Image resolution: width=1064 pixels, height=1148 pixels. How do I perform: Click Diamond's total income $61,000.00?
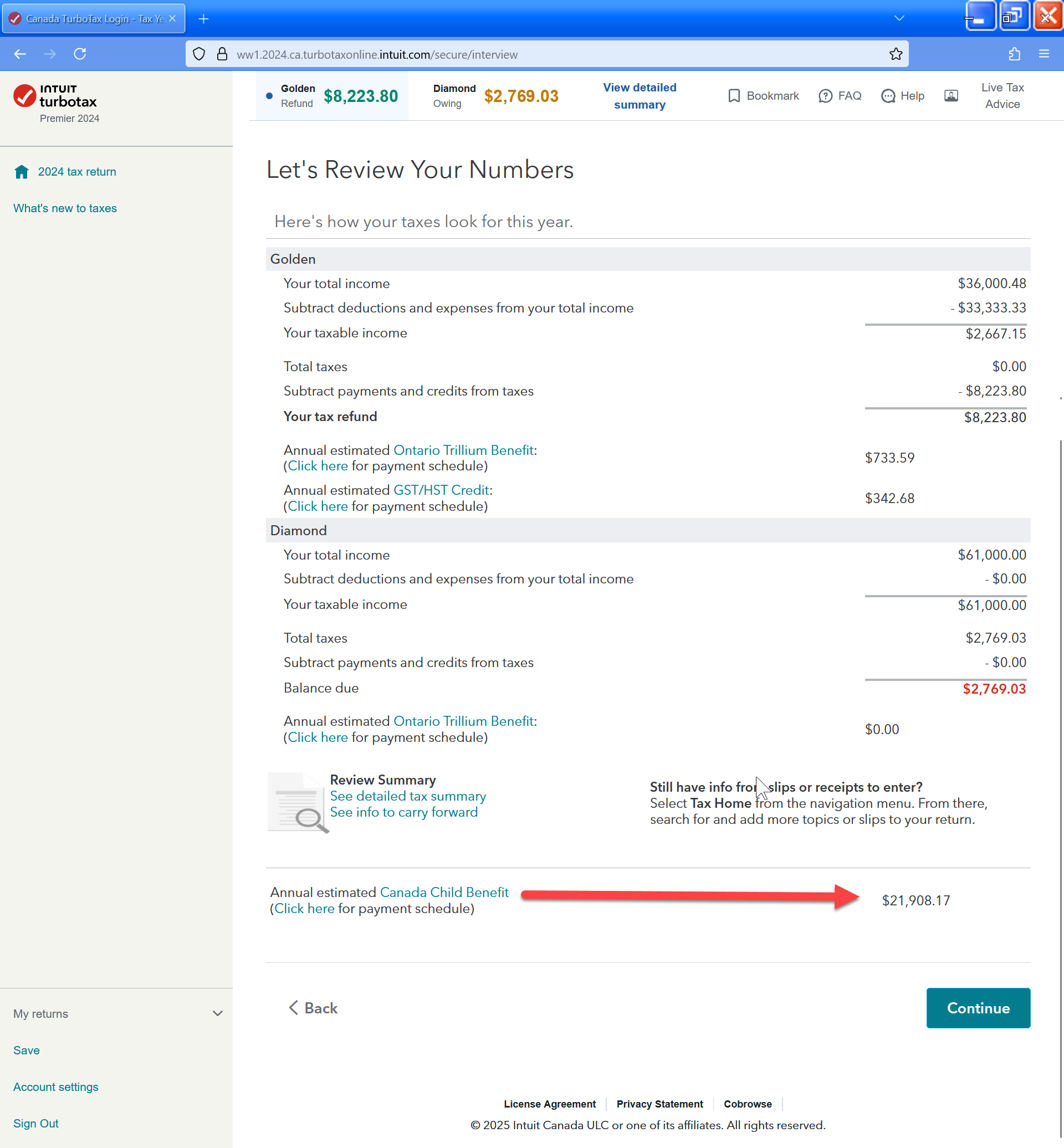[x=992, y=555]
